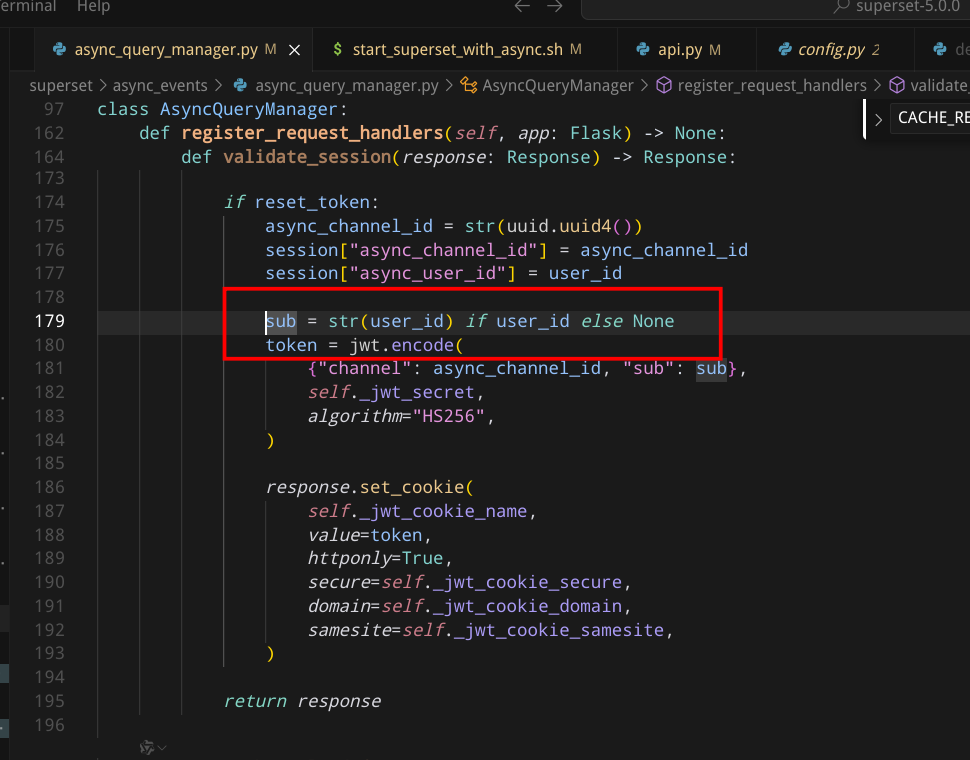Open the register_request_handlers breadcrumb
This screenshot has height=760, width=970.
pyautogui.click(x=771, y=85)
